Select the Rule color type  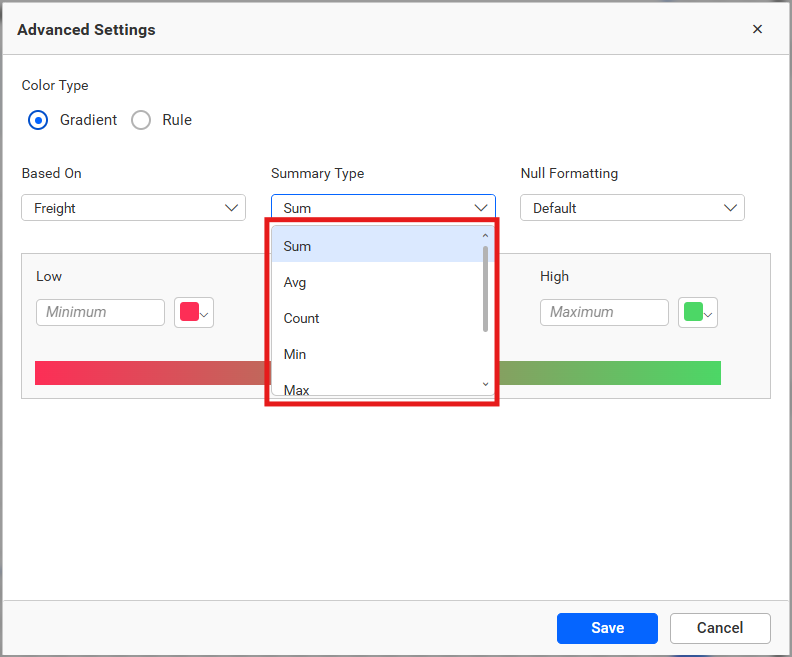click(142, 120)
